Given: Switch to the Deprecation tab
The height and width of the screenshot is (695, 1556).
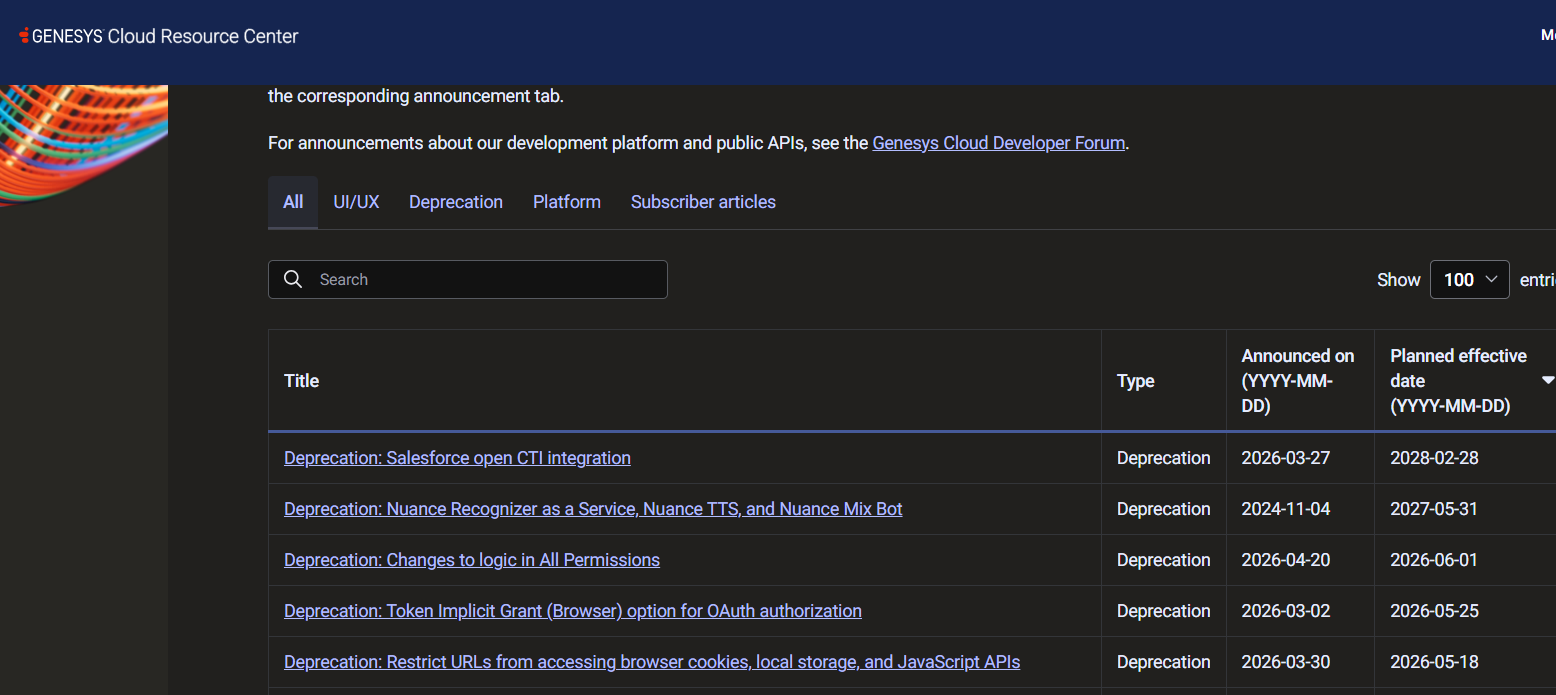Looking at the screenshot, I should [456, 202].
